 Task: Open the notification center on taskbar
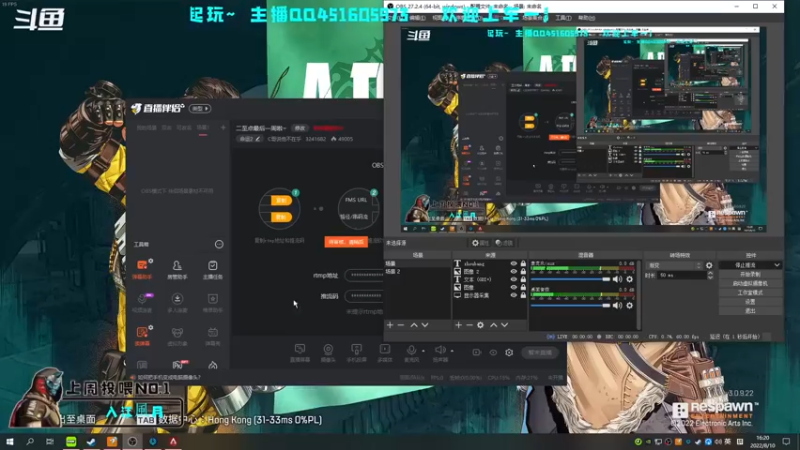click(786, 441)
